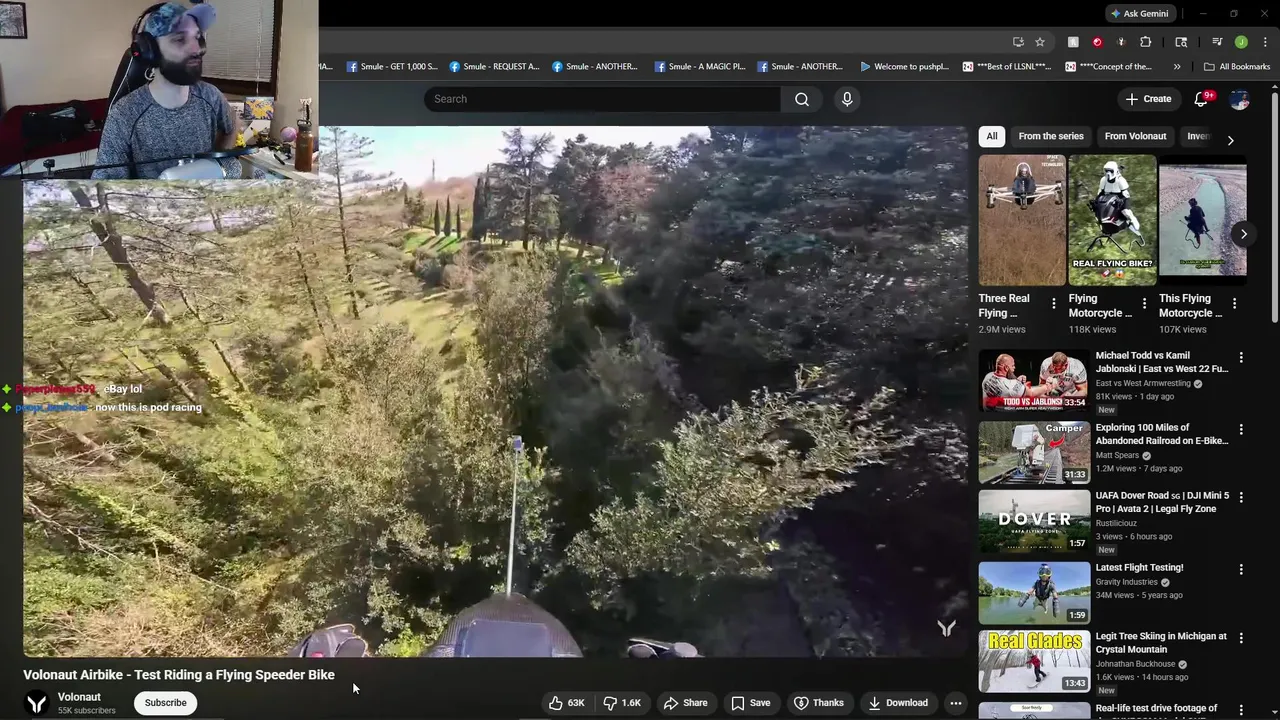
Task: Open Real Glades tree skiing thumbnail
Action: (1034, 661)
